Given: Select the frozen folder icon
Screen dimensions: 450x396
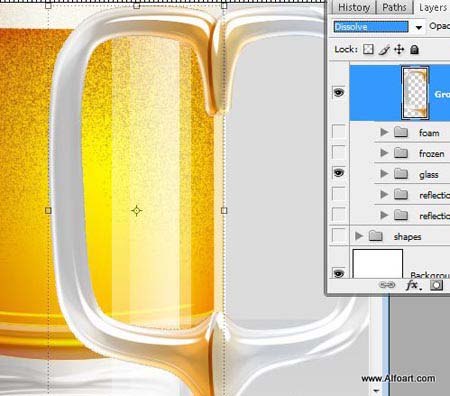Looking at the screenshot, I should [x=401, y=153].
